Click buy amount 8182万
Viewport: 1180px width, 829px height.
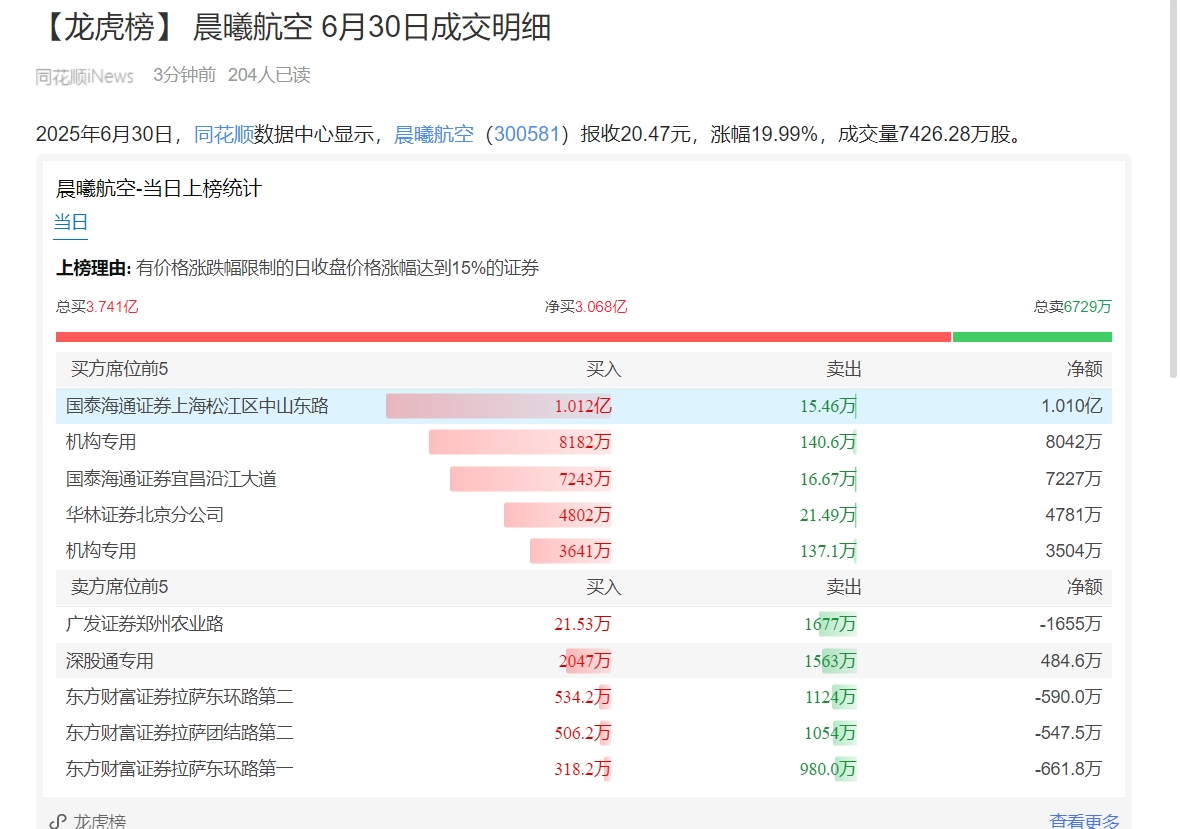(585, 442)
